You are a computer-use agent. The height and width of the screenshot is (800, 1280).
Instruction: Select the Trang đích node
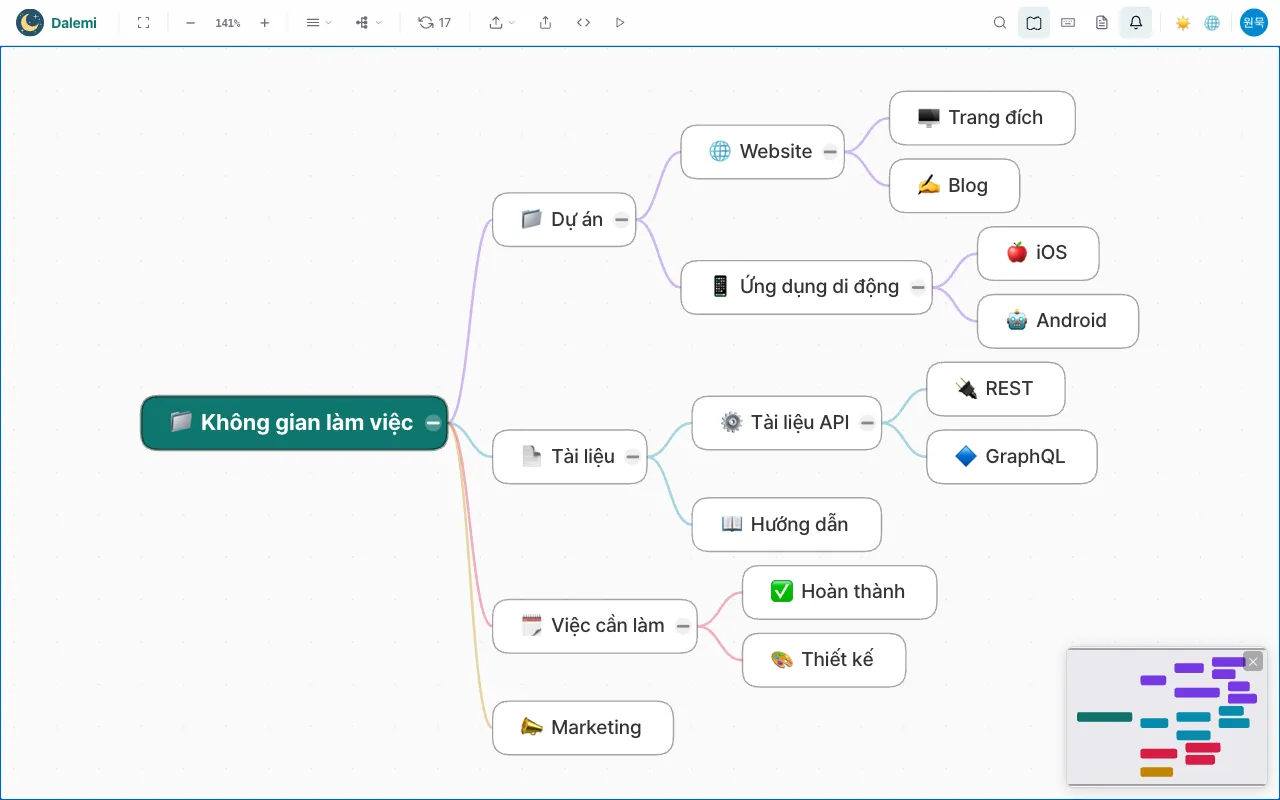[982, 118]
